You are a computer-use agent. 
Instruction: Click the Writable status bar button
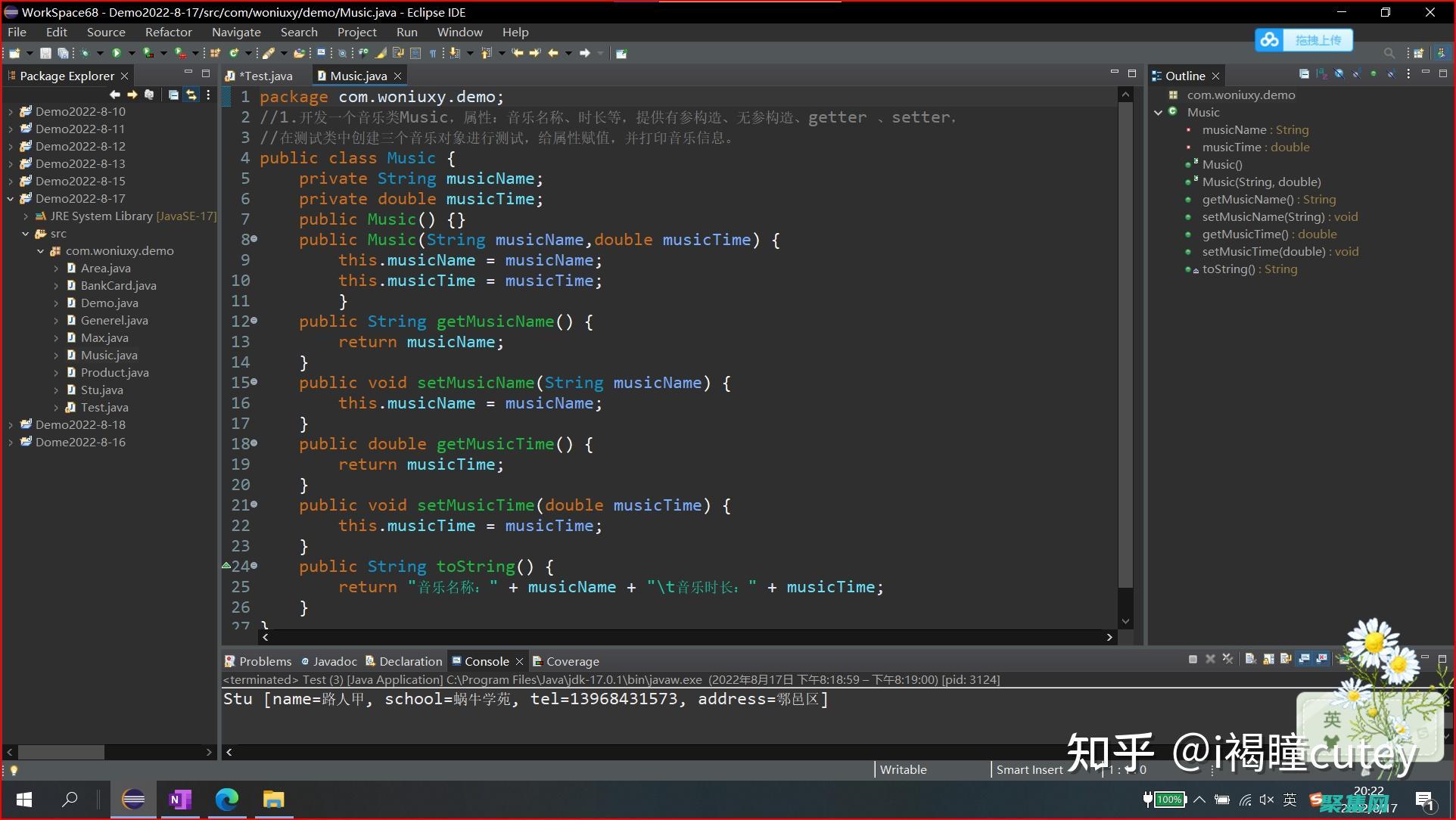click(900, 768)
